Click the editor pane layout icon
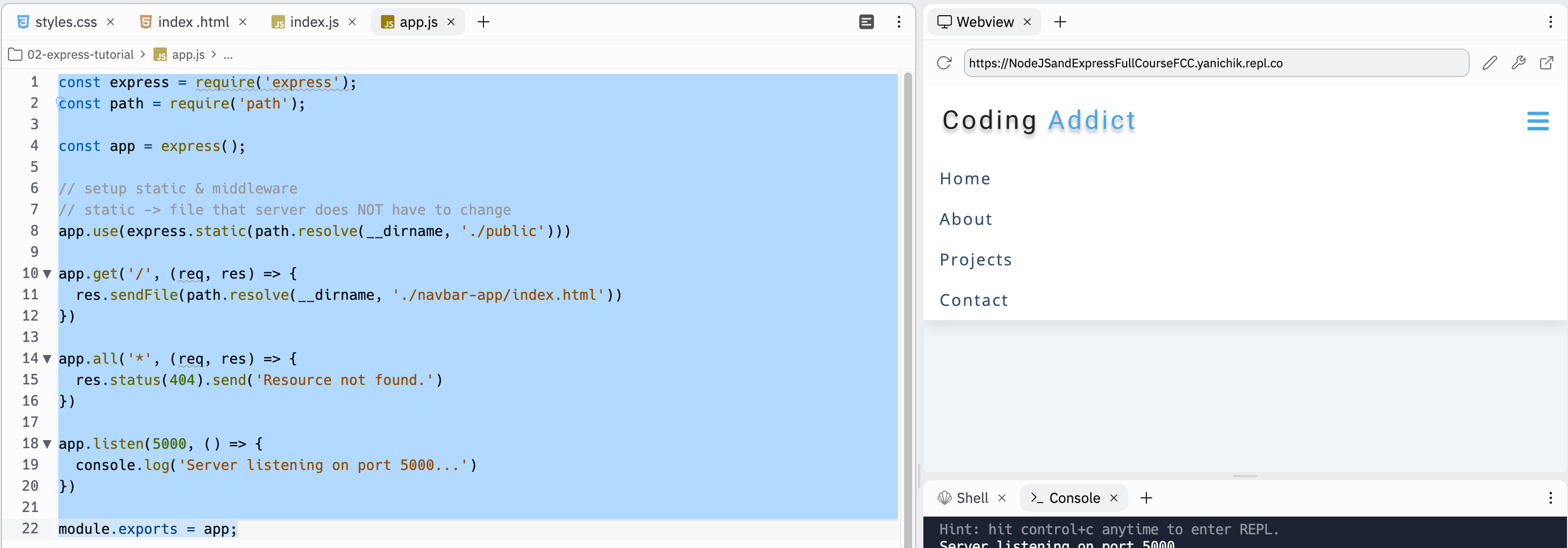 click(x=866, y=22)
